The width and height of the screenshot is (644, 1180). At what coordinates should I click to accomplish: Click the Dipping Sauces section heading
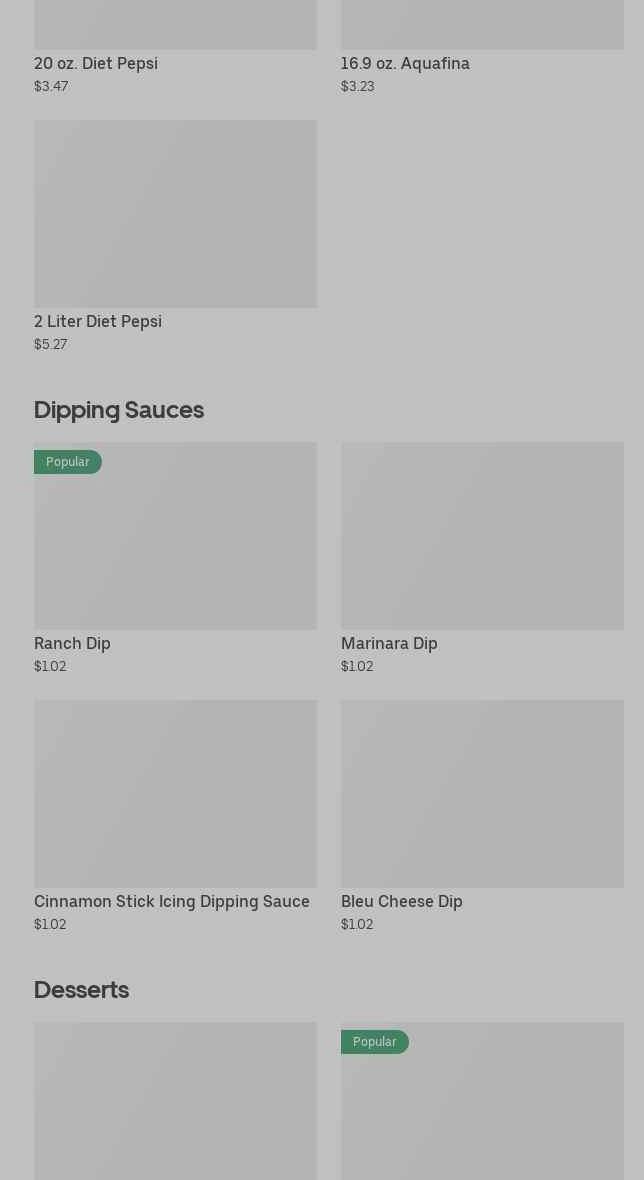click(119, 410)
